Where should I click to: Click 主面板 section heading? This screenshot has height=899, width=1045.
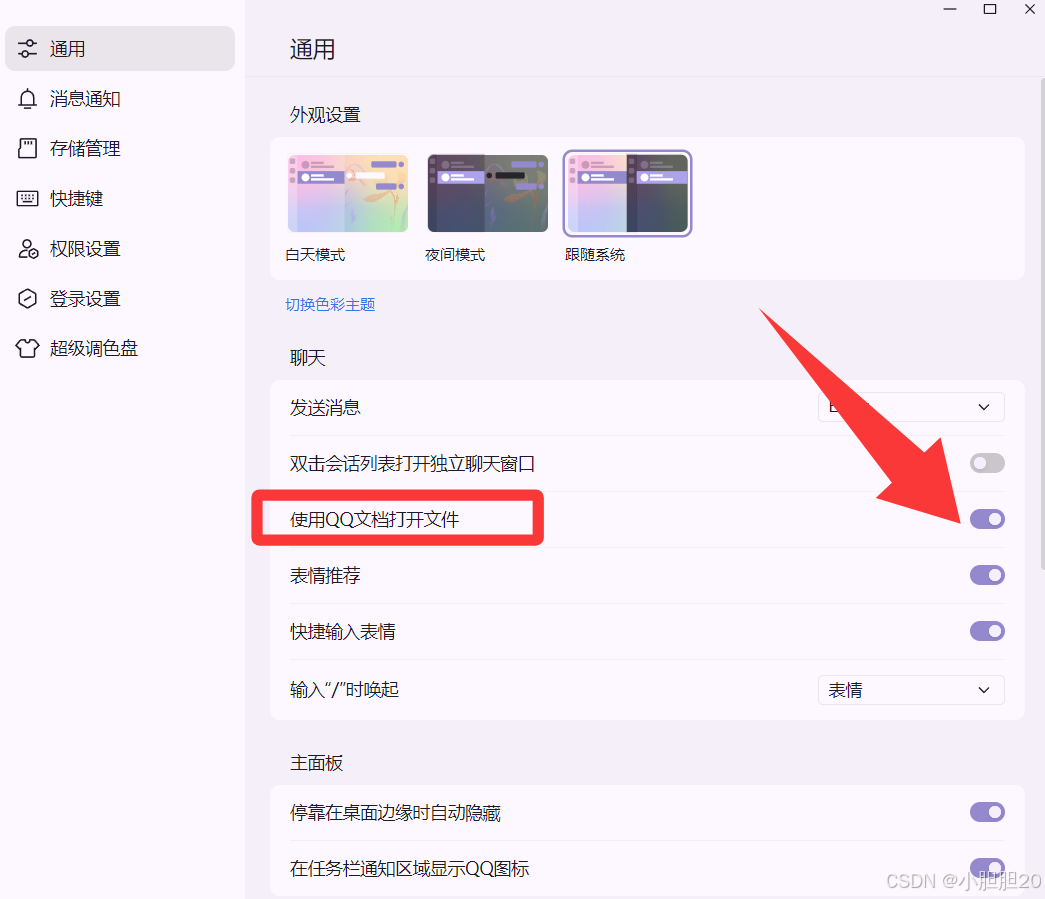[x=317, y=762]
